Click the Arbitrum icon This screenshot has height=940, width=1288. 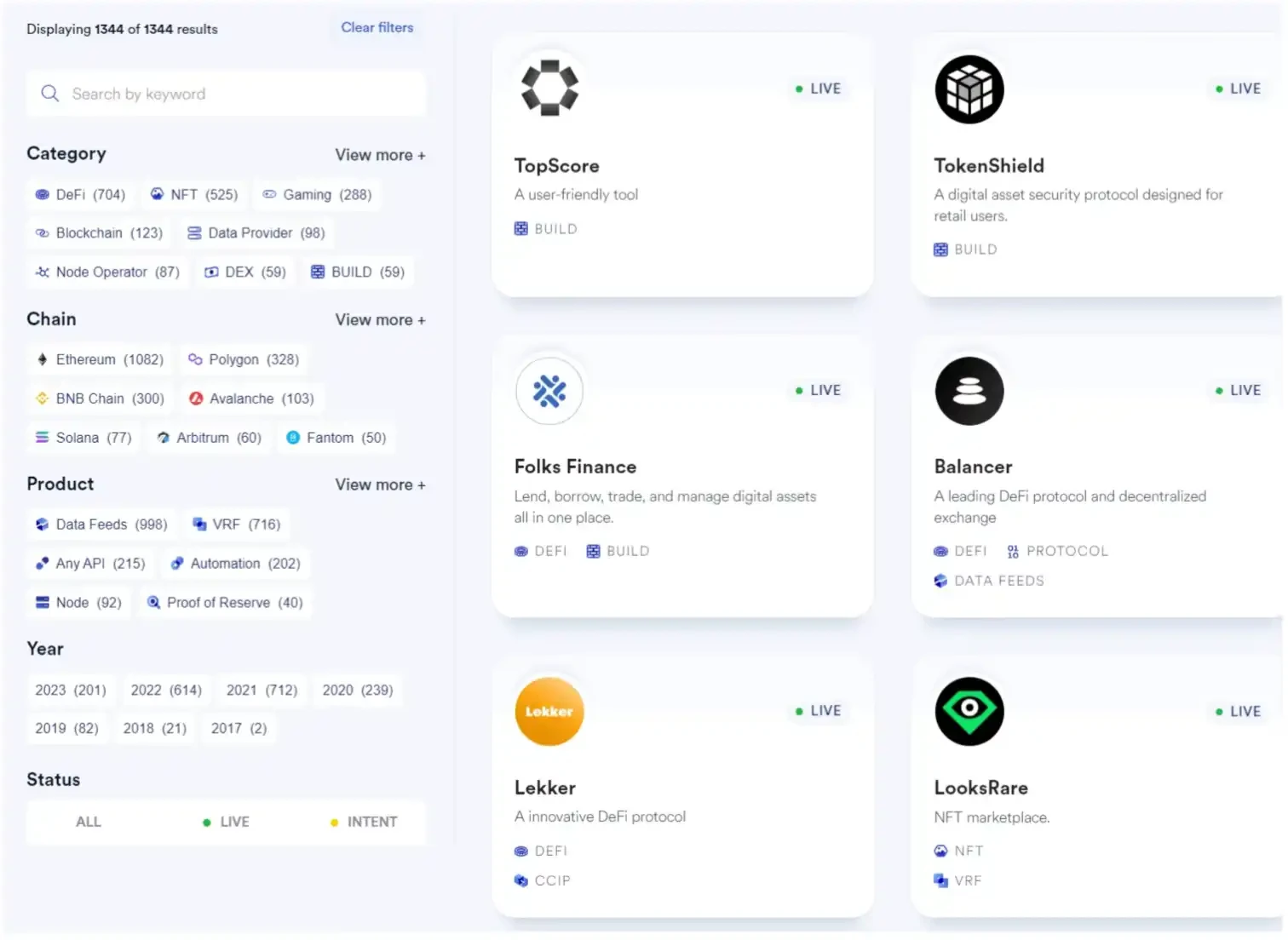164,438
